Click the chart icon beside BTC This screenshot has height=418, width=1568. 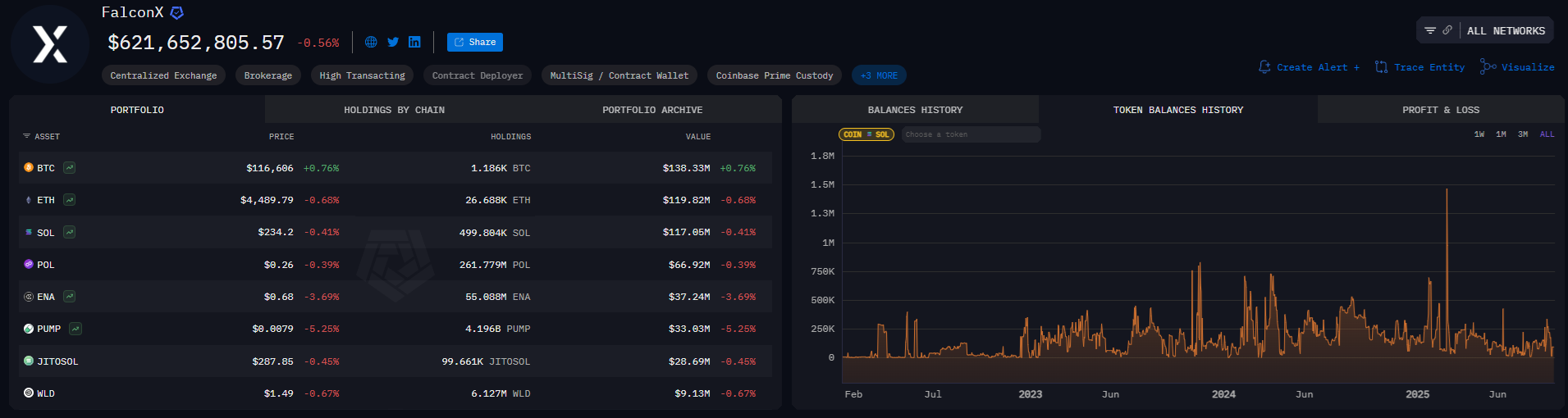click(70, 168)
